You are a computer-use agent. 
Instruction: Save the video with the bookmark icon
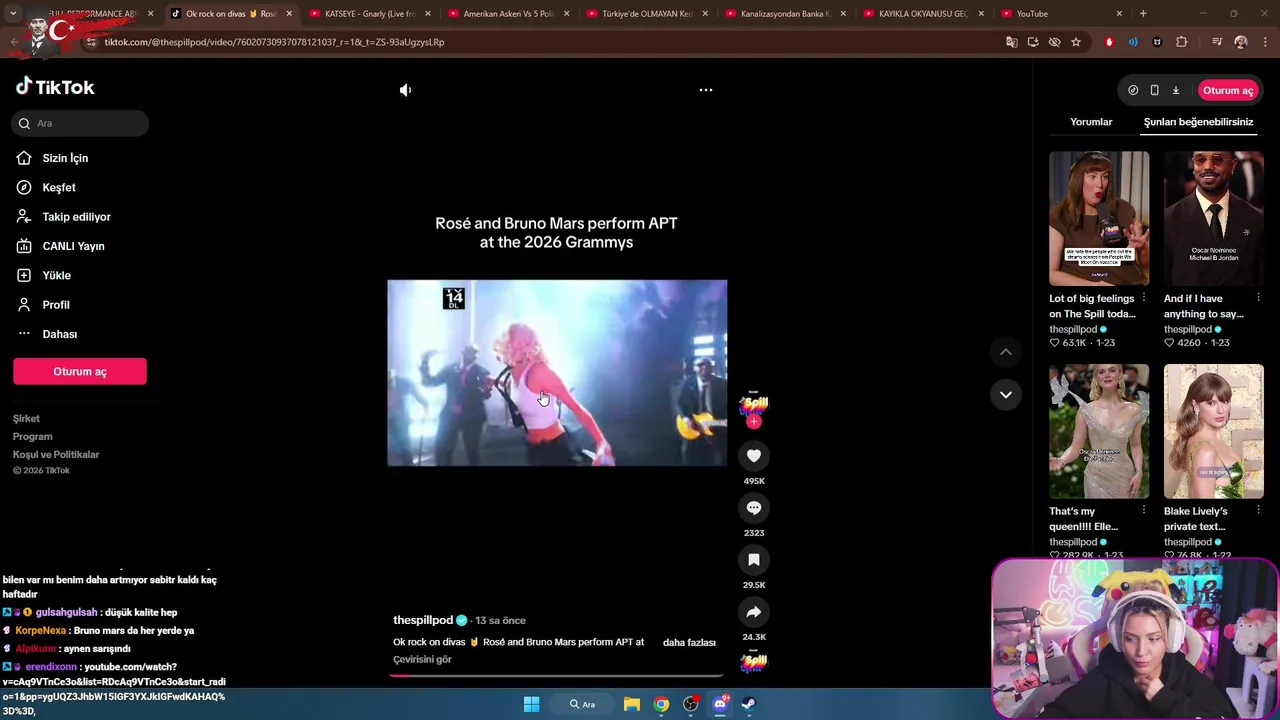pos(754,560)
